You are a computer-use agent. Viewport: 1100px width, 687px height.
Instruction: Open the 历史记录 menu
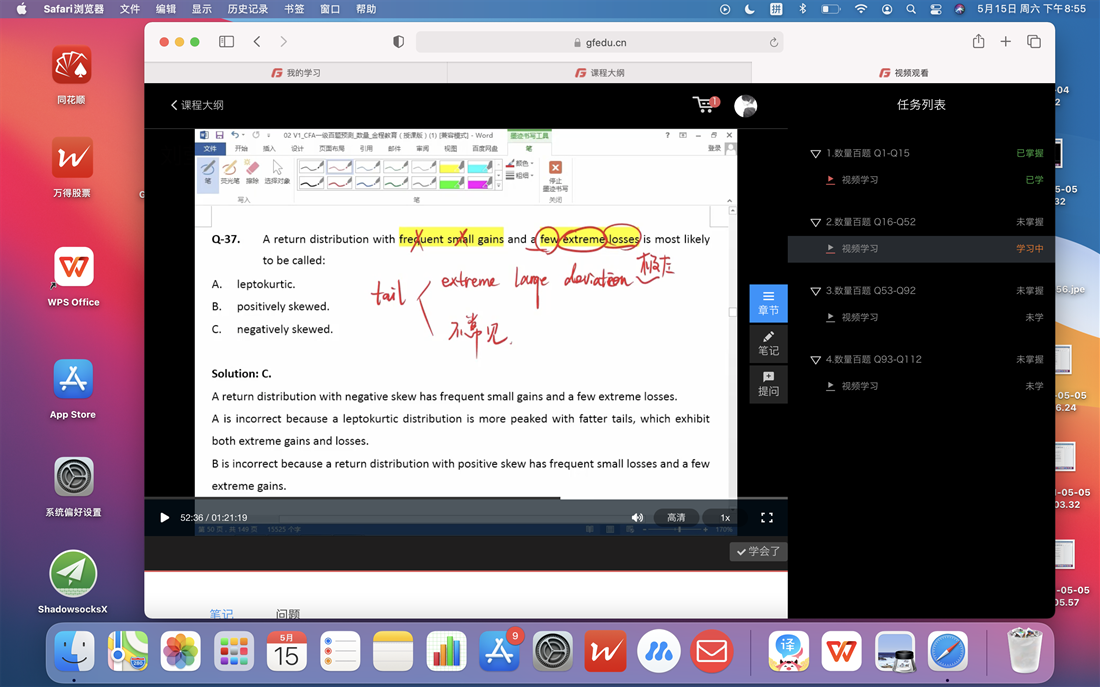(248, 9)
